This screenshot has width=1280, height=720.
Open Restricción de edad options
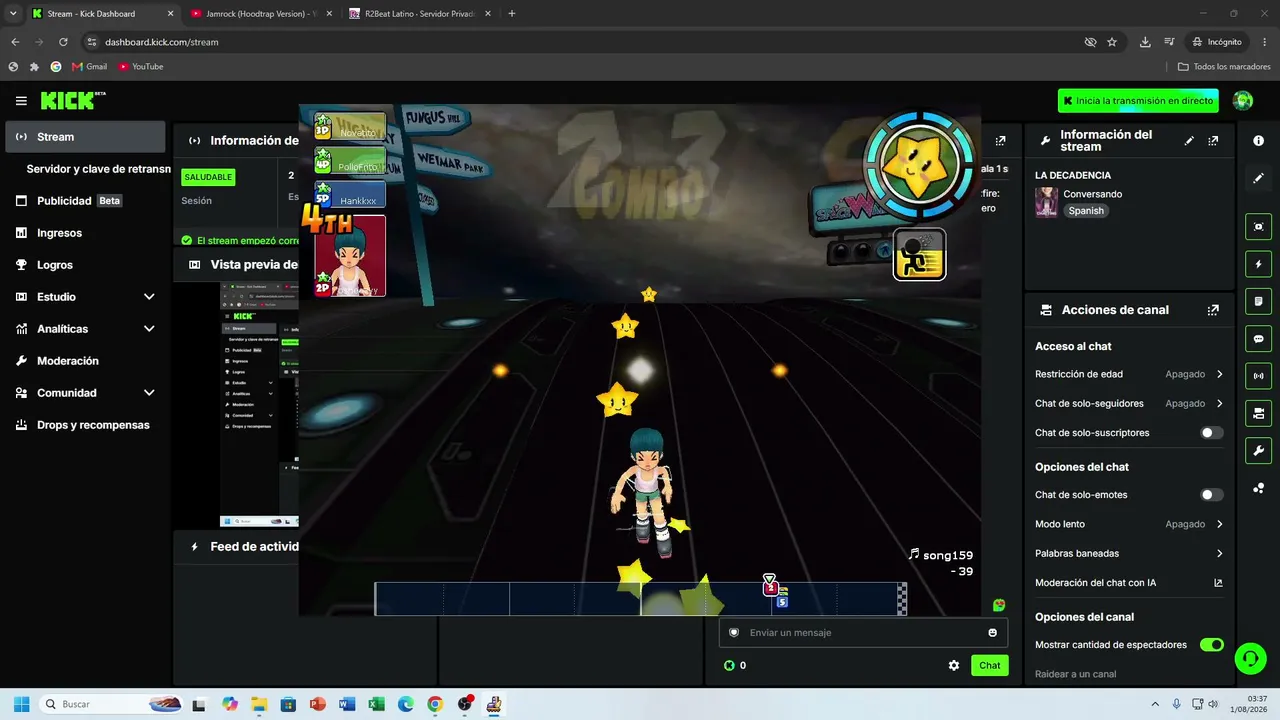coord(1129,374)
